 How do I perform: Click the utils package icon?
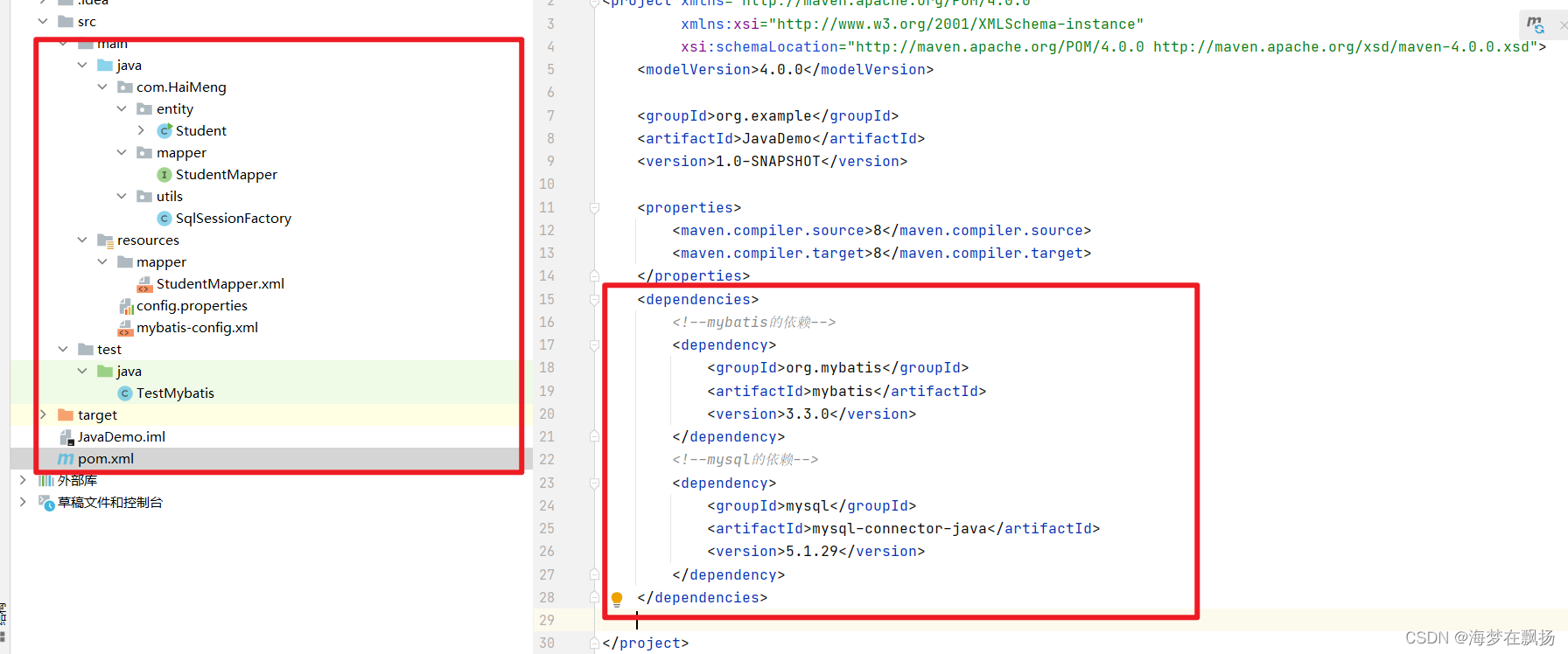click(144, 197)
